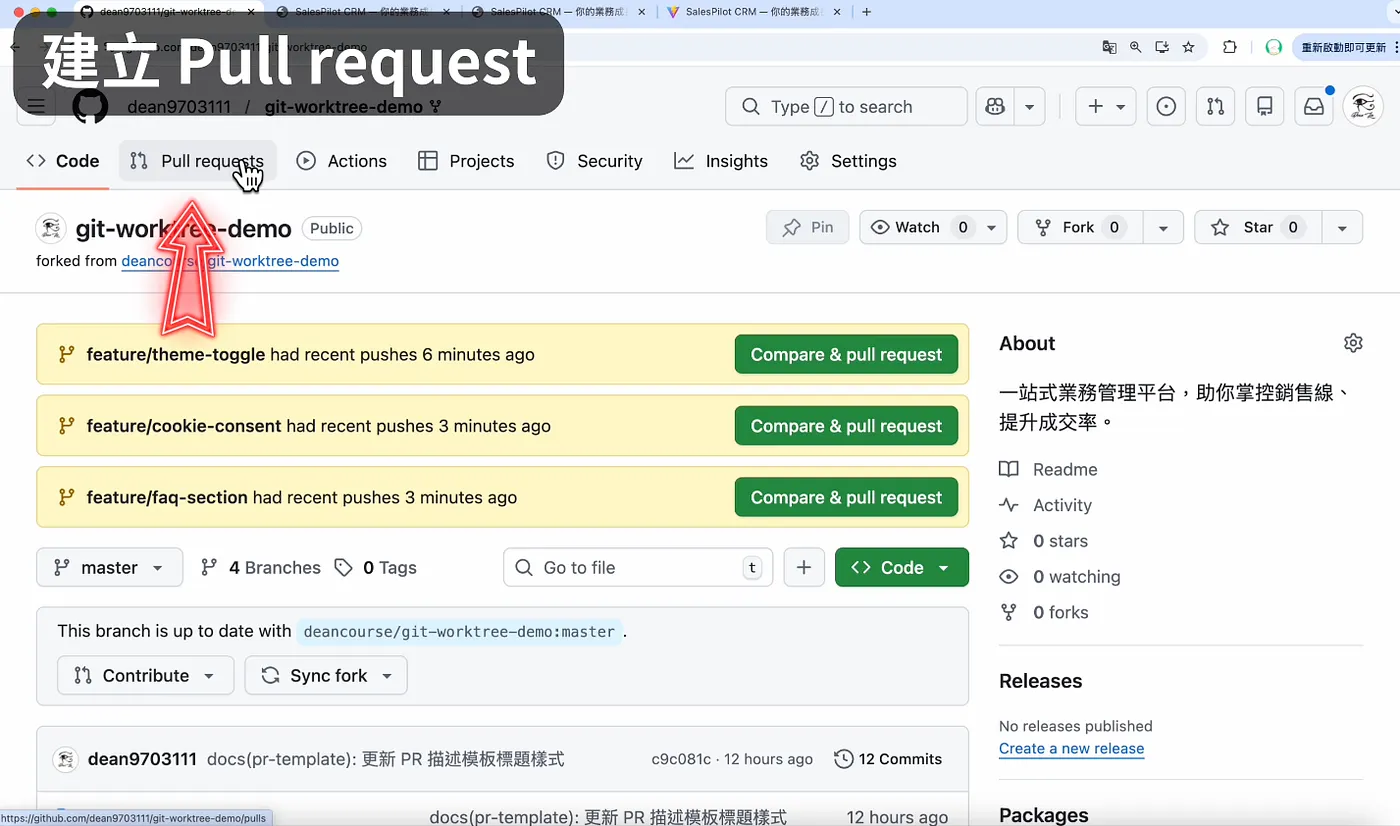1400x826 pixels.
Task: Open a new browser tab
Action: (866, 12)
